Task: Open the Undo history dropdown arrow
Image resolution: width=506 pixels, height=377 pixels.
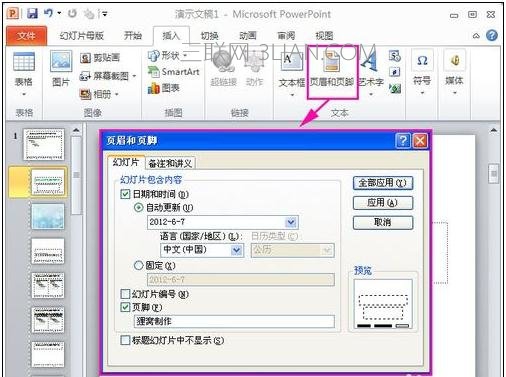Action: click(x=59, y=13)
